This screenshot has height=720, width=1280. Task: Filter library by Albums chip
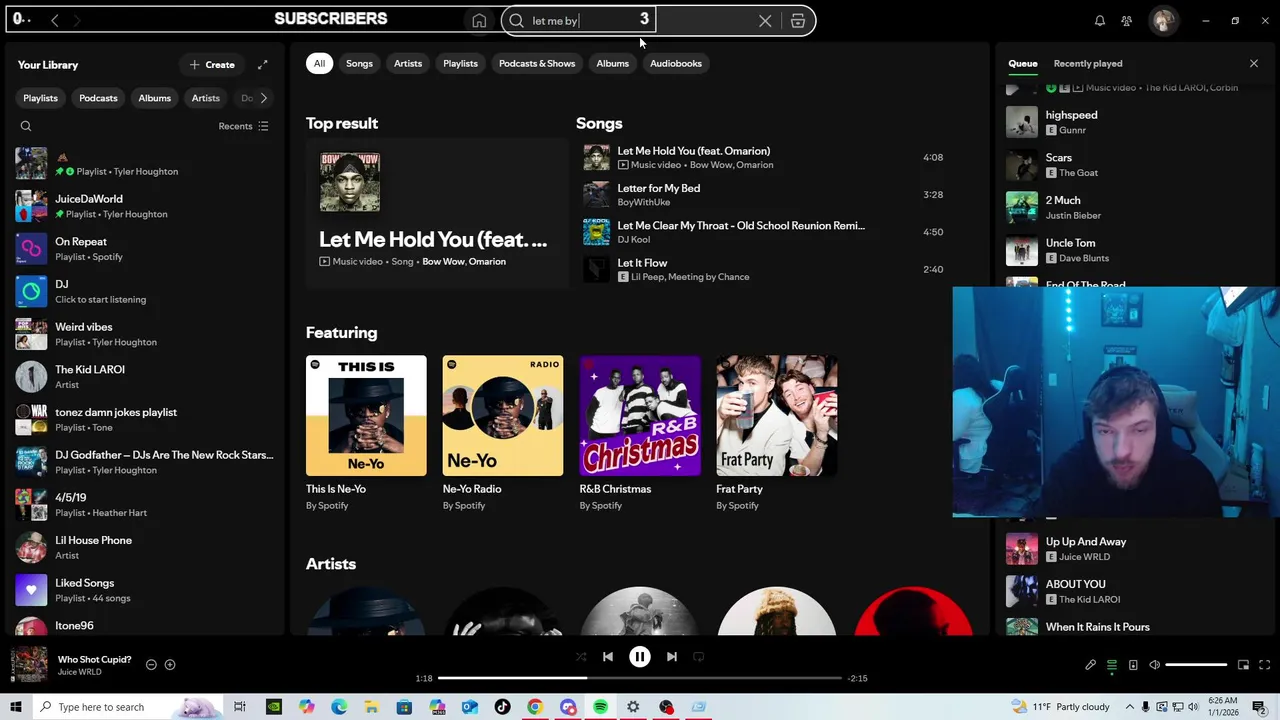click(x=154, y=98)
